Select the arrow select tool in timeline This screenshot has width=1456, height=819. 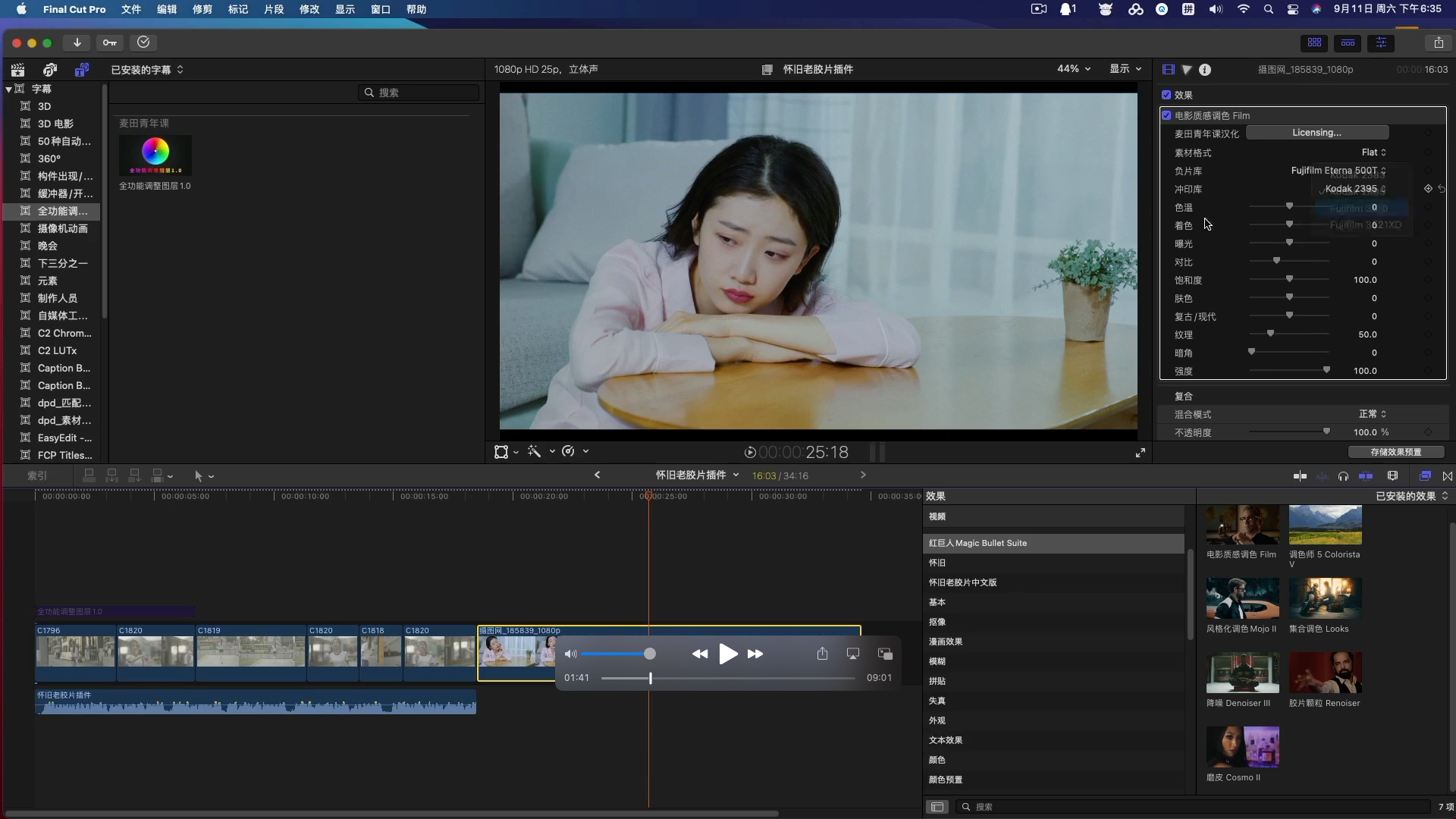pyautogui.click(x=198, y=476)
